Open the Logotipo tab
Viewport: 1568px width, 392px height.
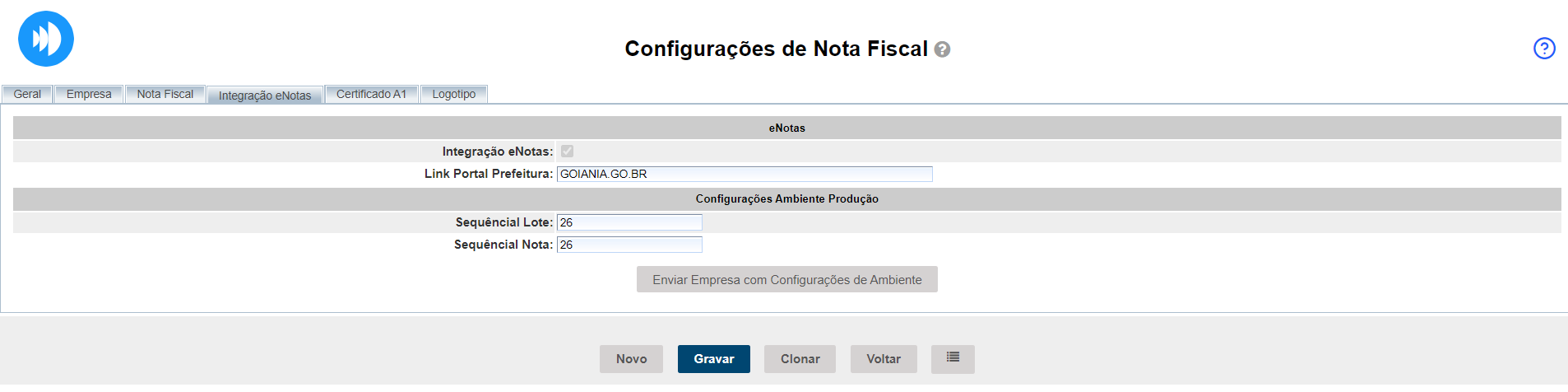click(x=454, y=94)
